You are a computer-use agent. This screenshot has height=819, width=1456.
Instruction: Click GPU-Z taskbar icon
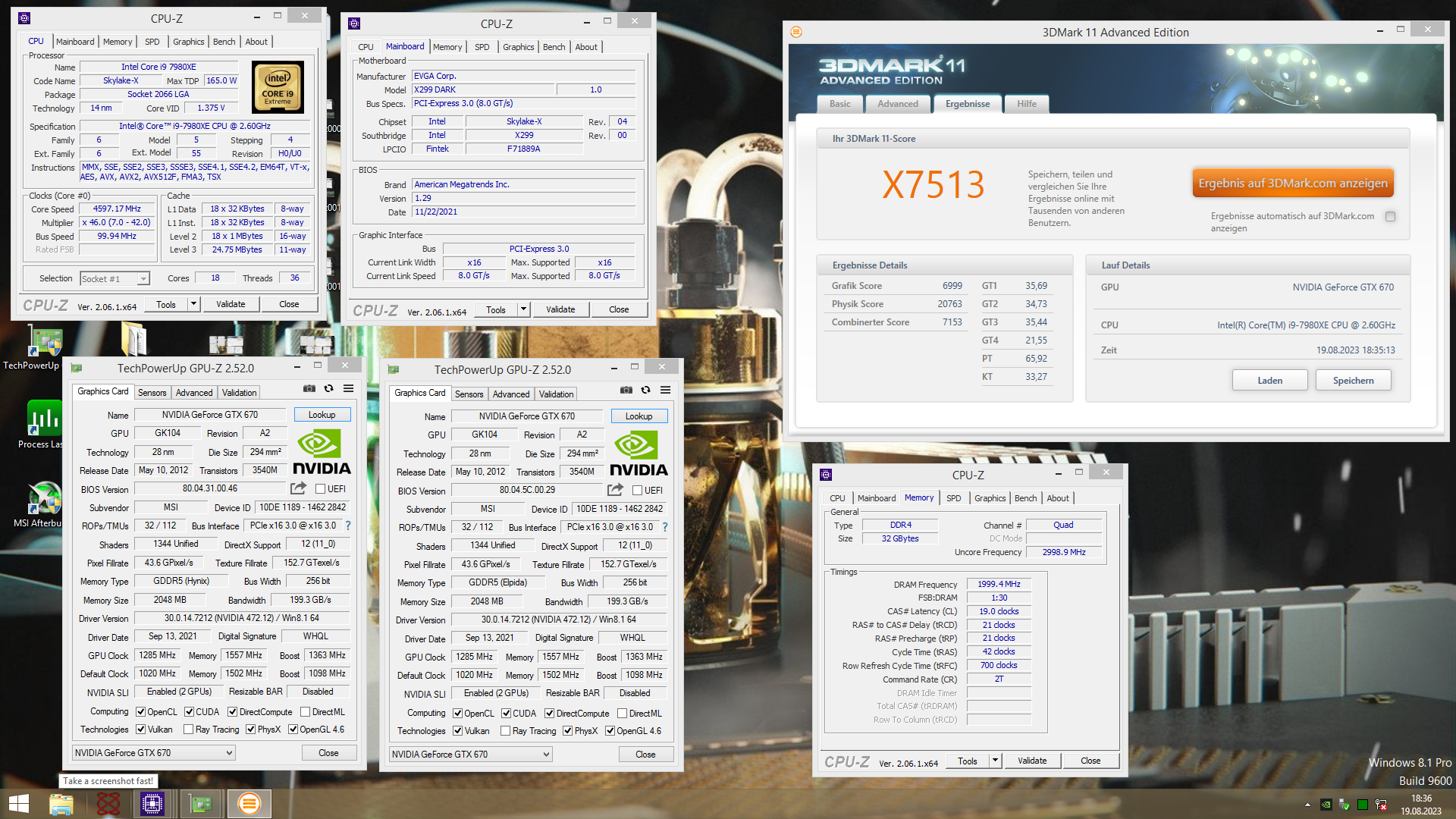click(201, 804)
